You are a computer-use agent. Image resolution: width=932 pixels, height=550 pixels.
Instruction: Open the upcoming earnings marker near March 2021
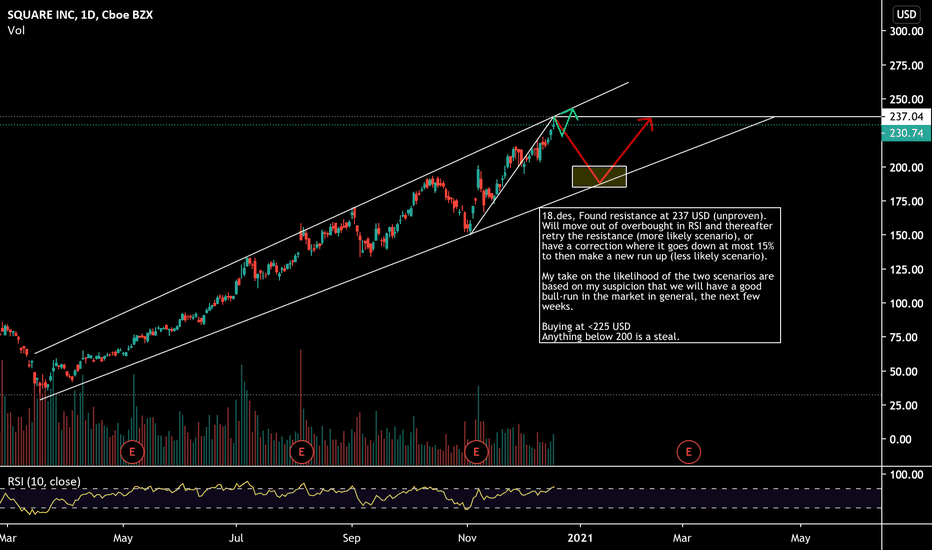[x=688, y=452]
